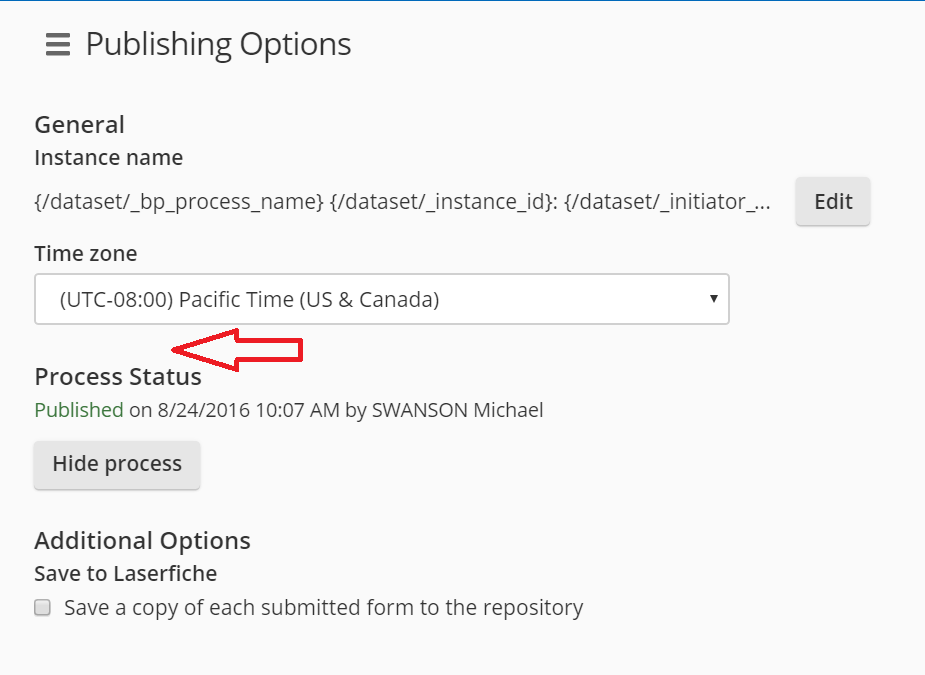Click the Time zone field label
The width and height of the screenshot is (925, 675).
pyautogui.click(x=86, y=254)
